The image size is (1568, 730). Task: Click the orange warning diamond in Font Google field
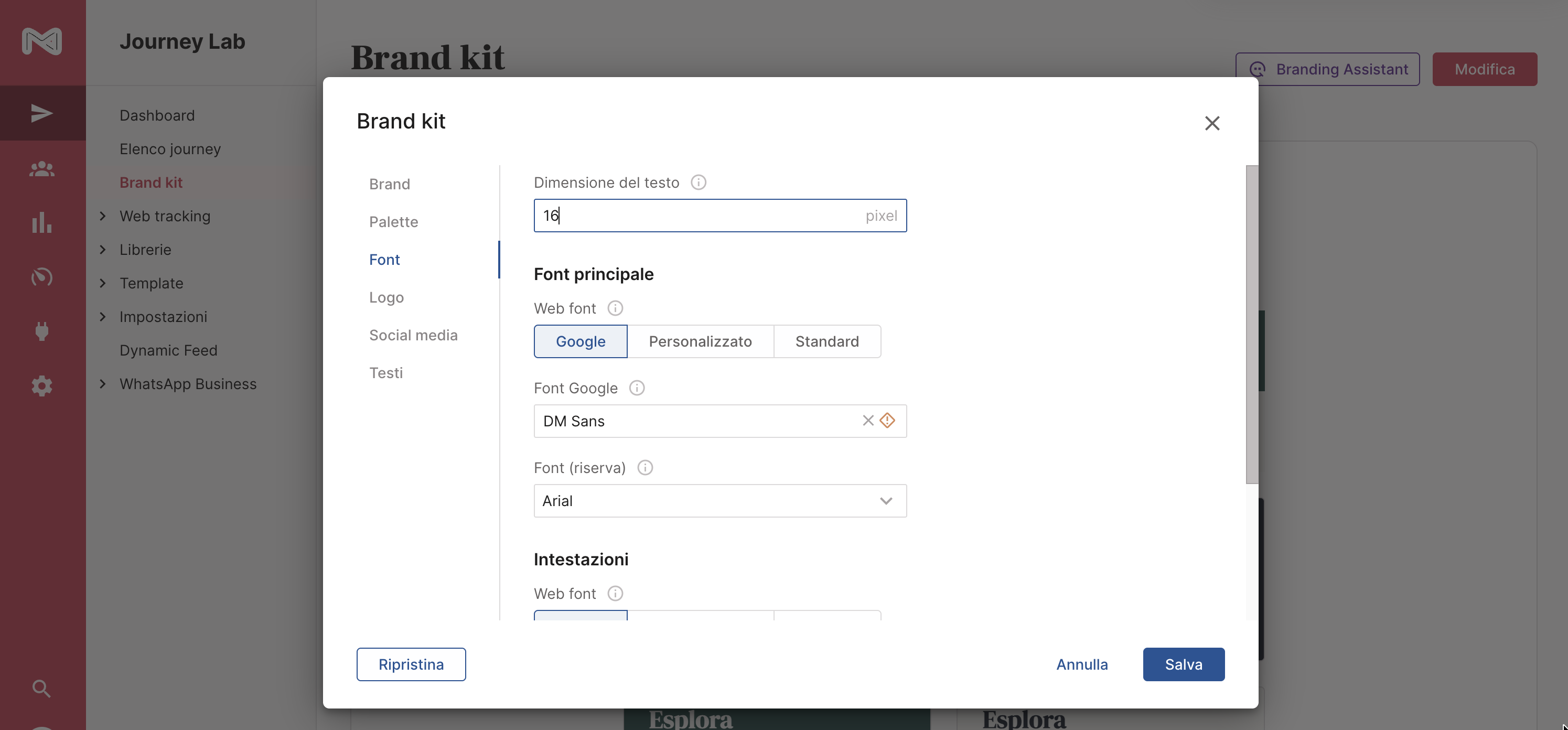tap(887, 421)
